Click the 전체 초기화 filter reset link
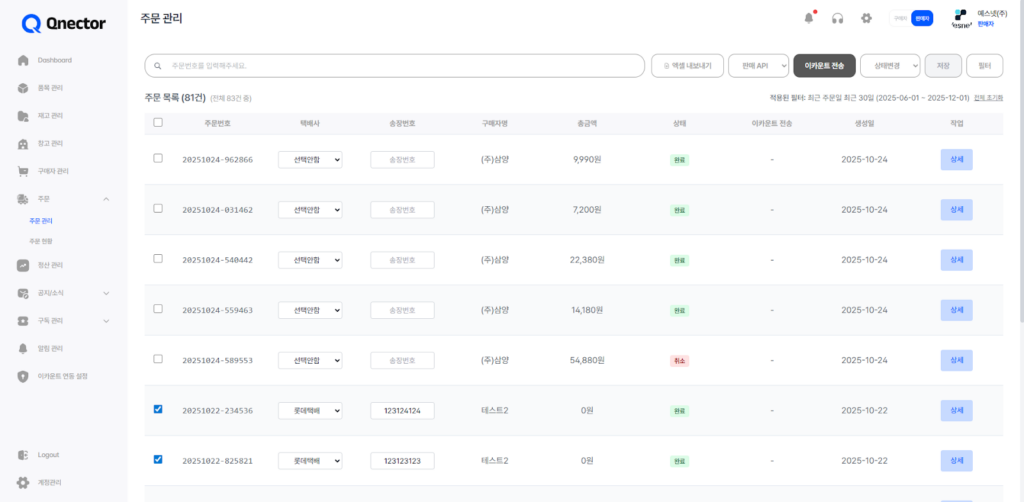 (x=988, y=98)
